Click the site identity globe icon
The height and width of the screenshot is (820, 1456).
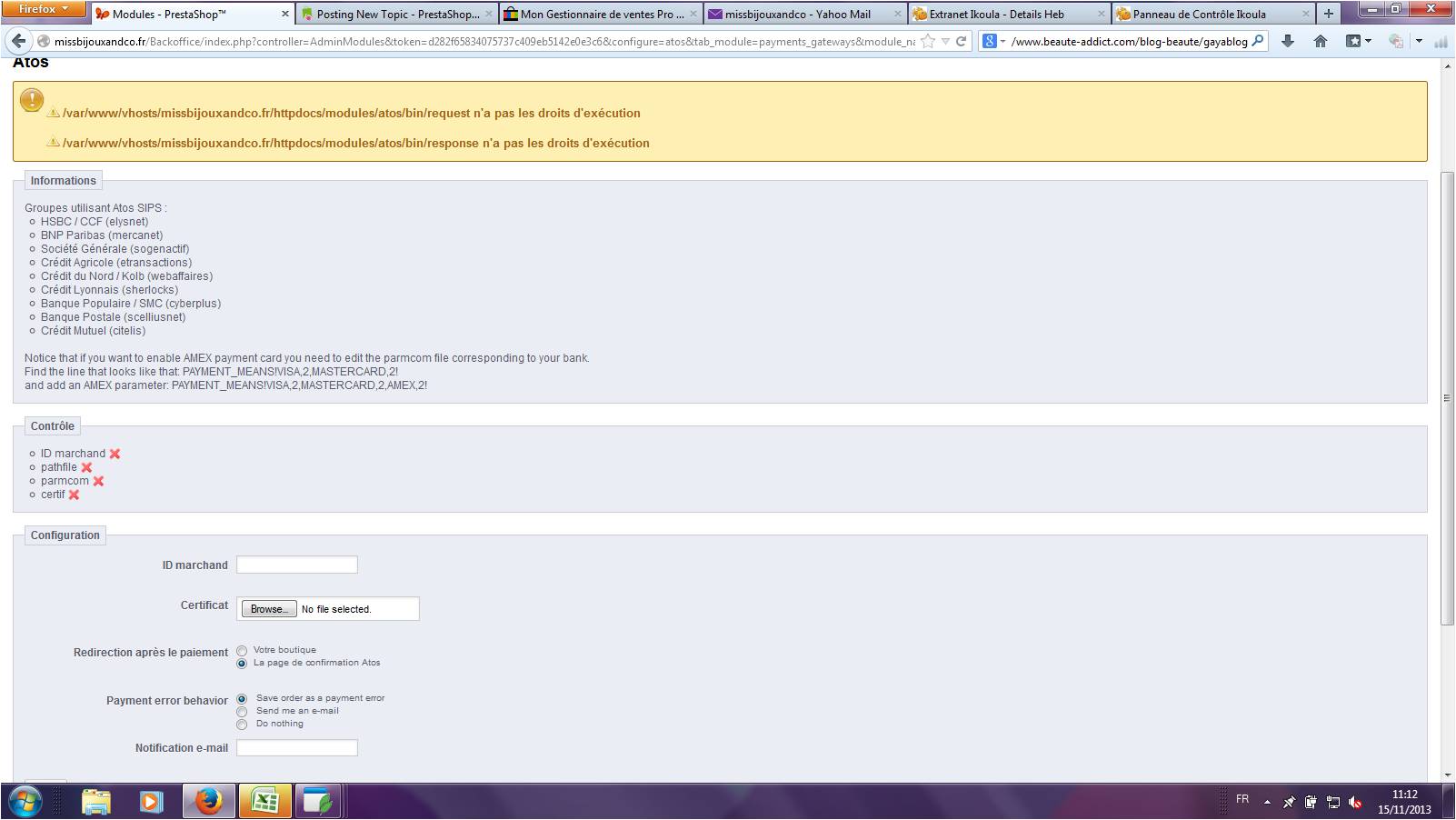click(x=43, y=41)
